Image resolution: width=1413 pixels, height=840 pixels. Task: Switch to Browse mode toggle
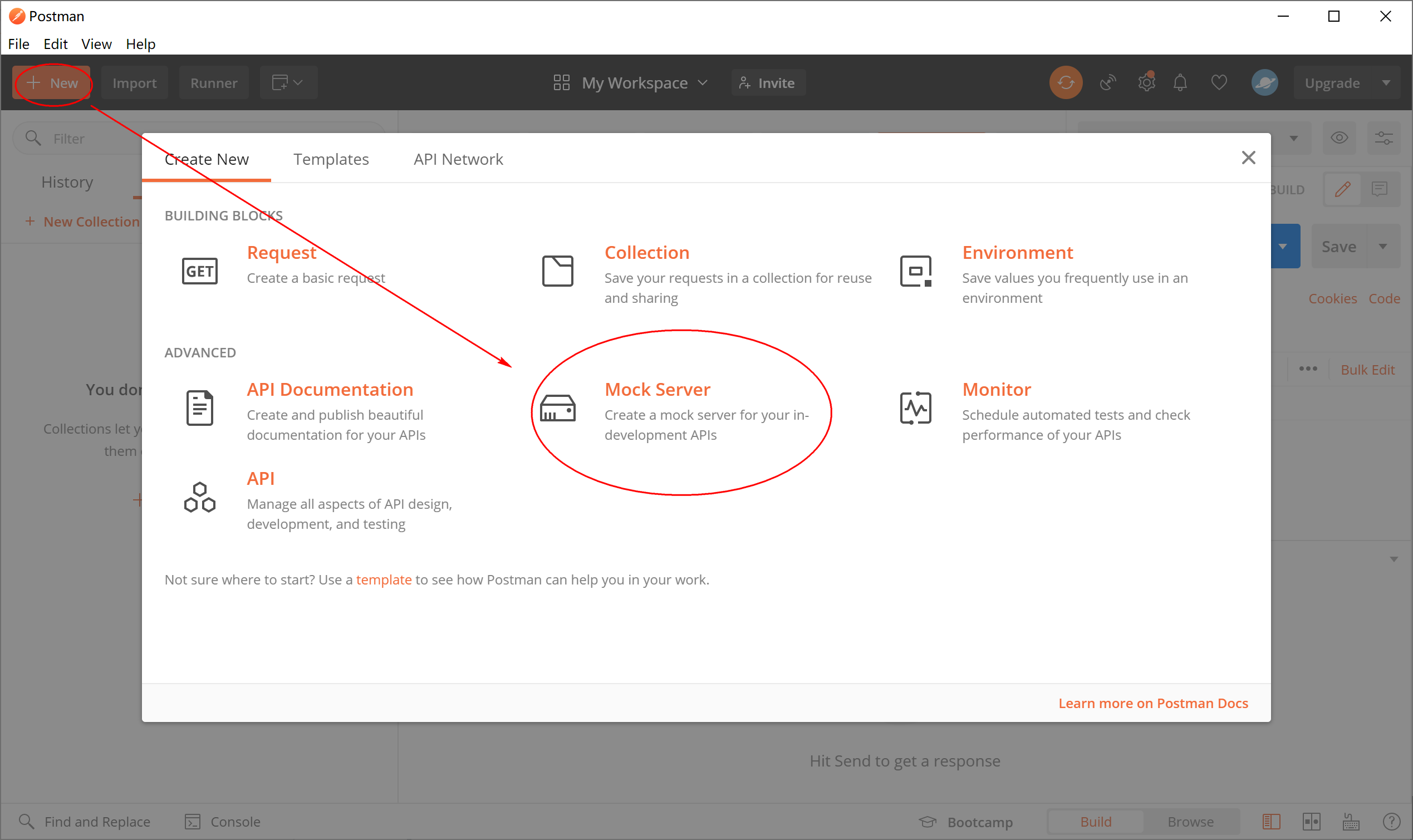coord(1190,821)
